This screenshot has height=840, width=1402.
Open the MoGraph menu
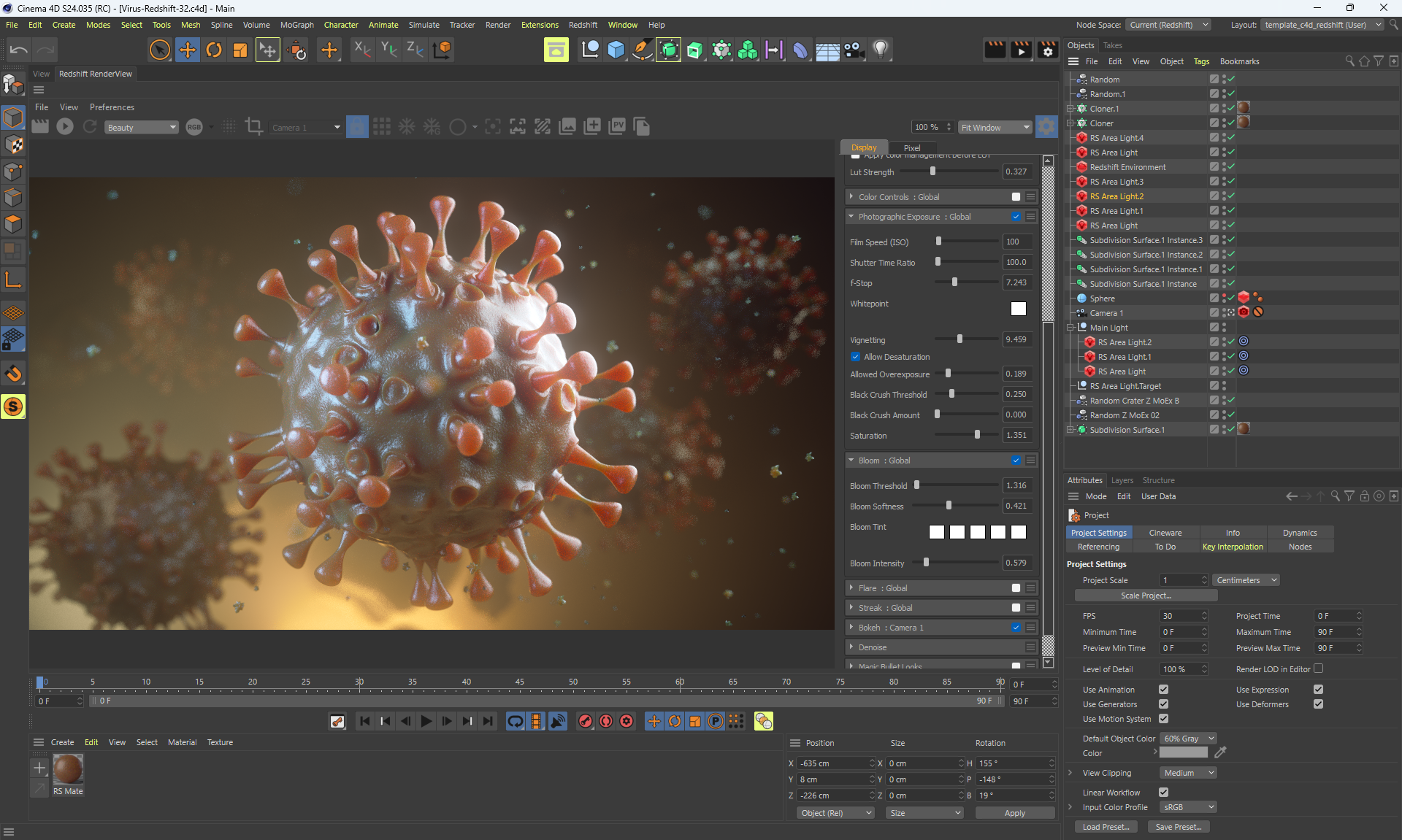[296, 25]
